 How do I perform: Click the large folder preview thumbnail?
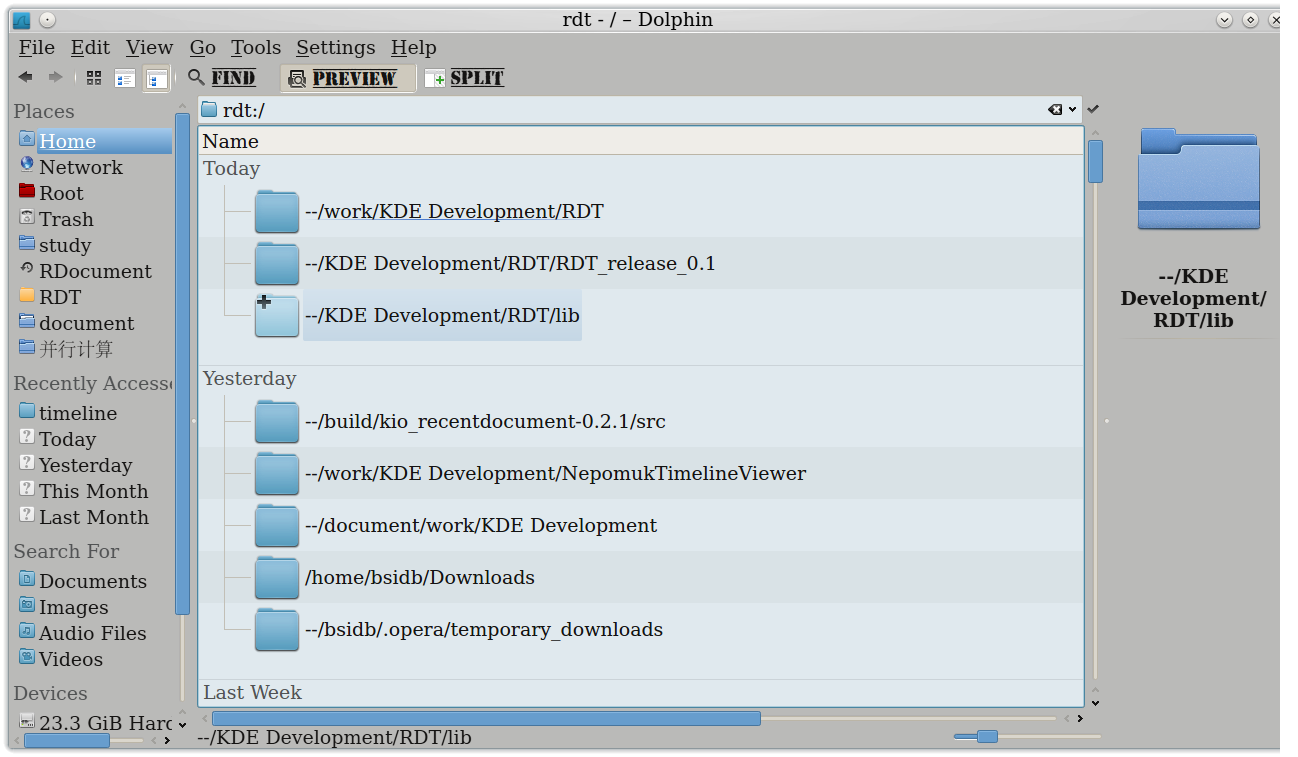point(1199,178)
